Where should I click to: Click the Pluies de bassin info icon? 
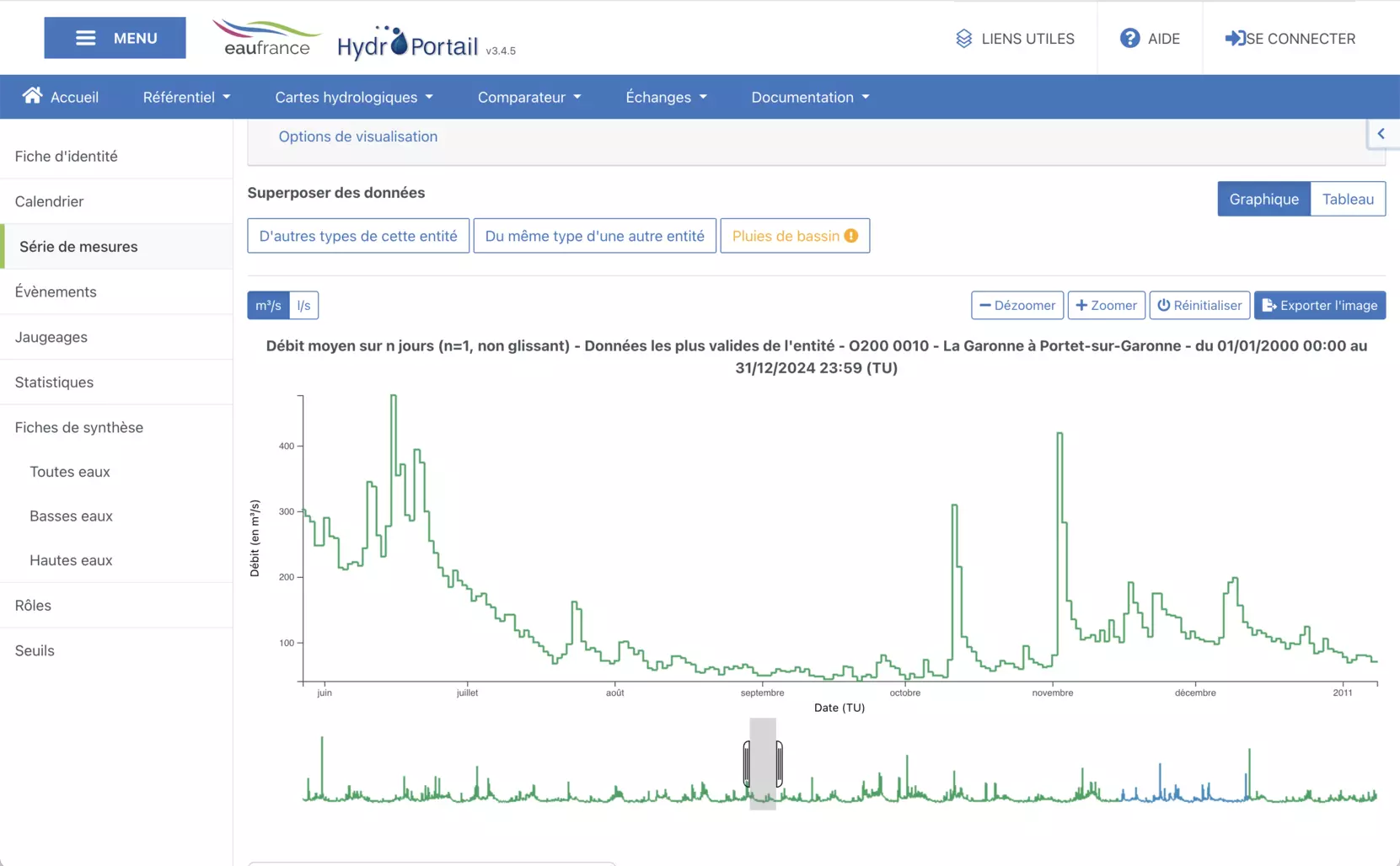[851, 236]
